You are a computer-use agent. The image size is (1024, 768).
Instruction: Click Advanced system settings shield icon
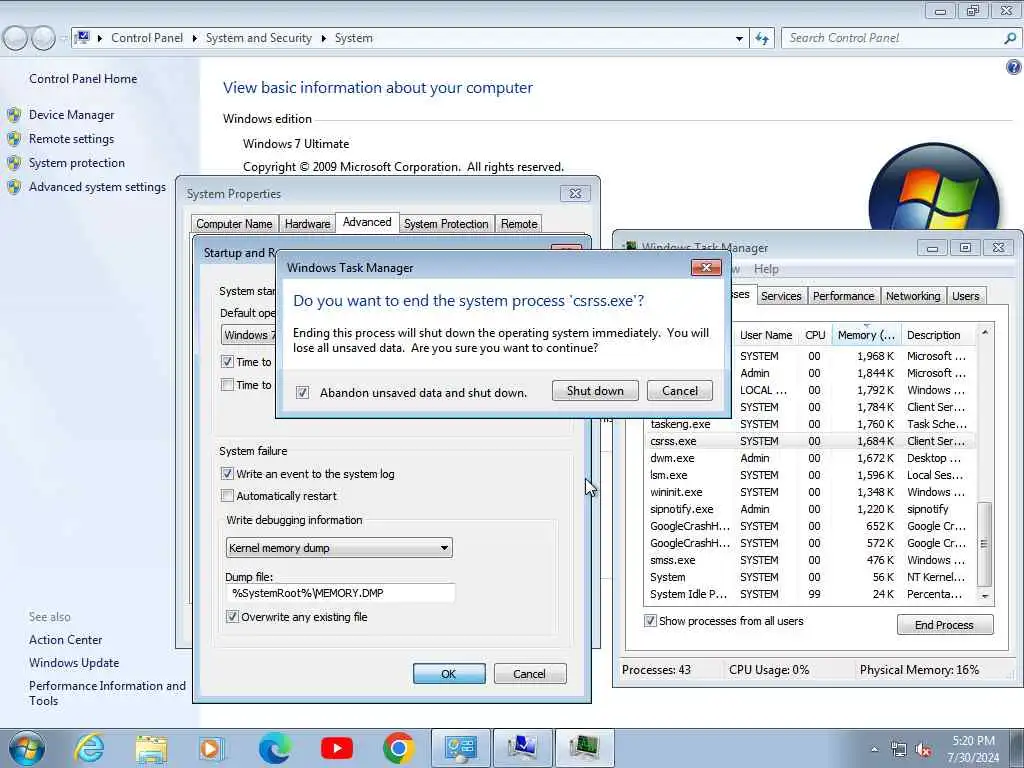[14, 187]
